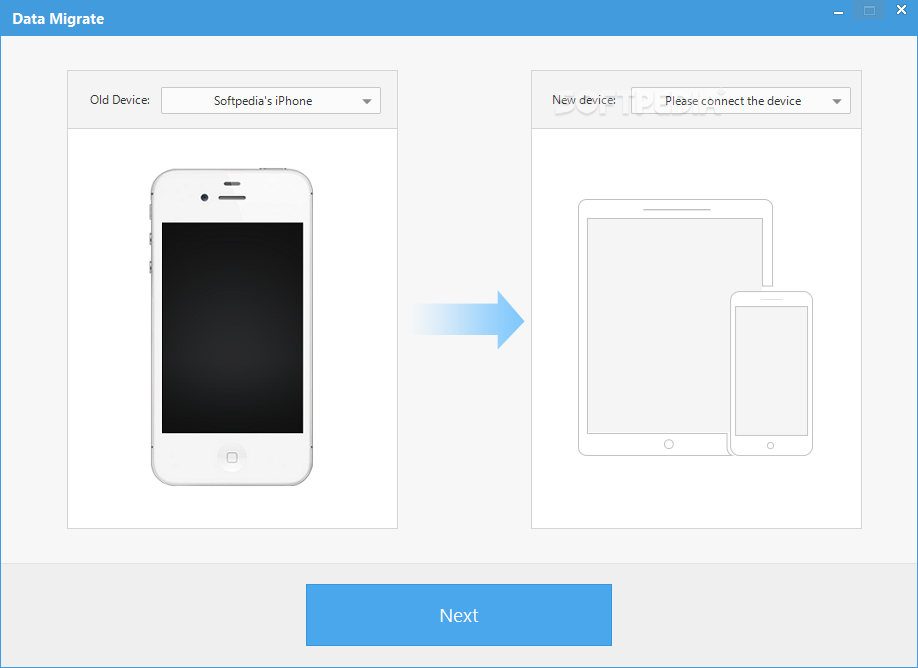
Task: Click the 'Old Device:' label
Action: (x=120, y=100)
